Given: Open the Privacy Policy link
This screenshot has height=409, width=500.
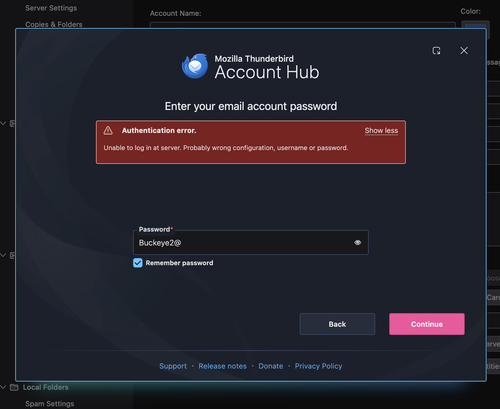Looking at the screenshot, I should click(318, 366).
